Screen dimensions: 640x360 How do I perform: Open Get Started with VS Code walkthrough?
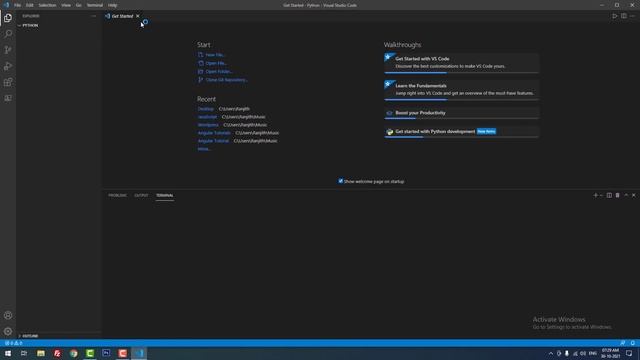[462, 63]
